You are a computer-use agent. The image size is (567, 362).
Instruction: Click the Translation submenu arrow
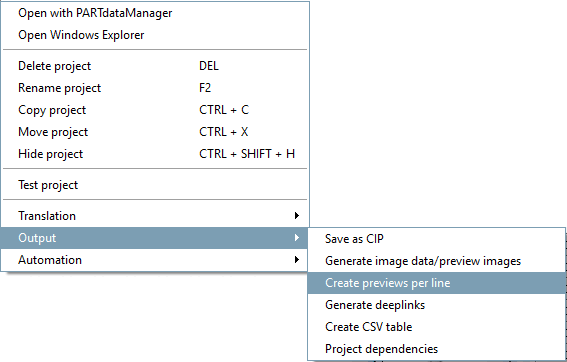tap(297, 216)
